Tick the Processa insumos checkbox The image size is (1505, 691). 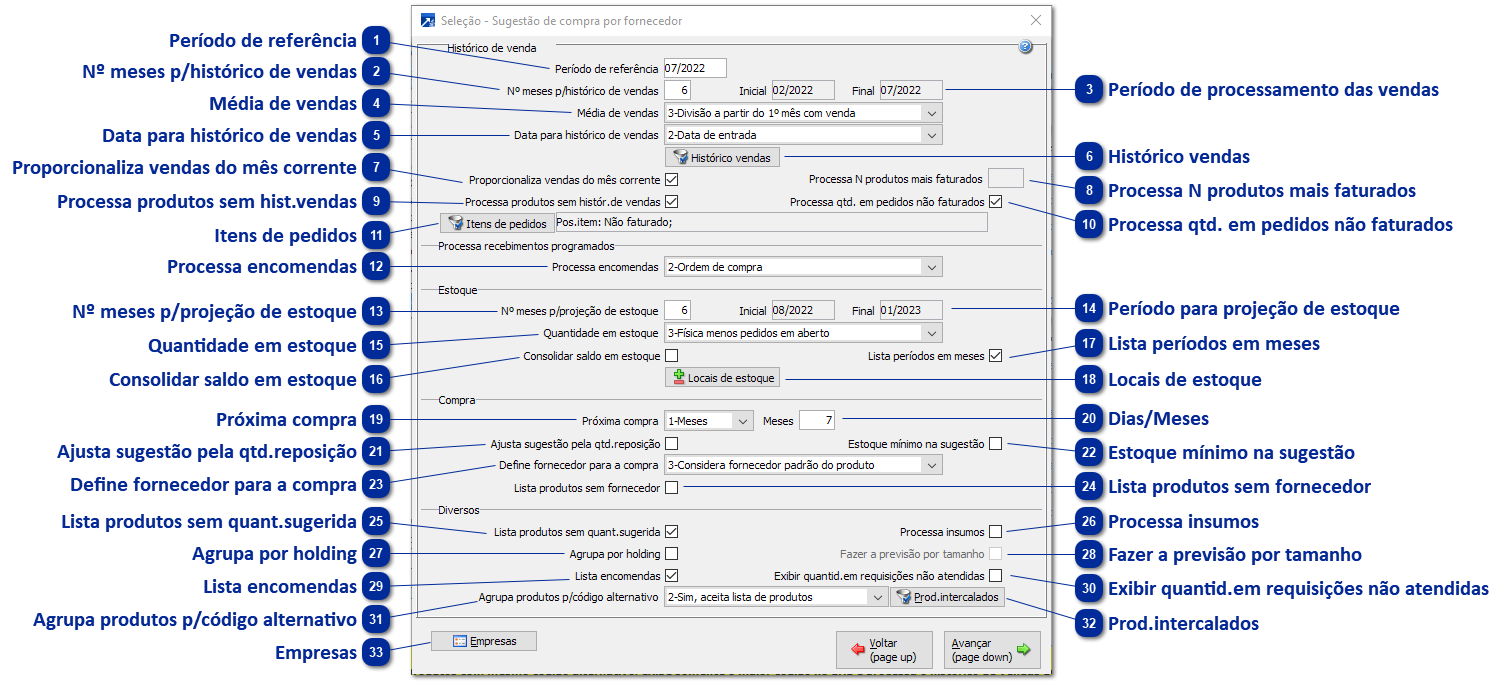995,532
